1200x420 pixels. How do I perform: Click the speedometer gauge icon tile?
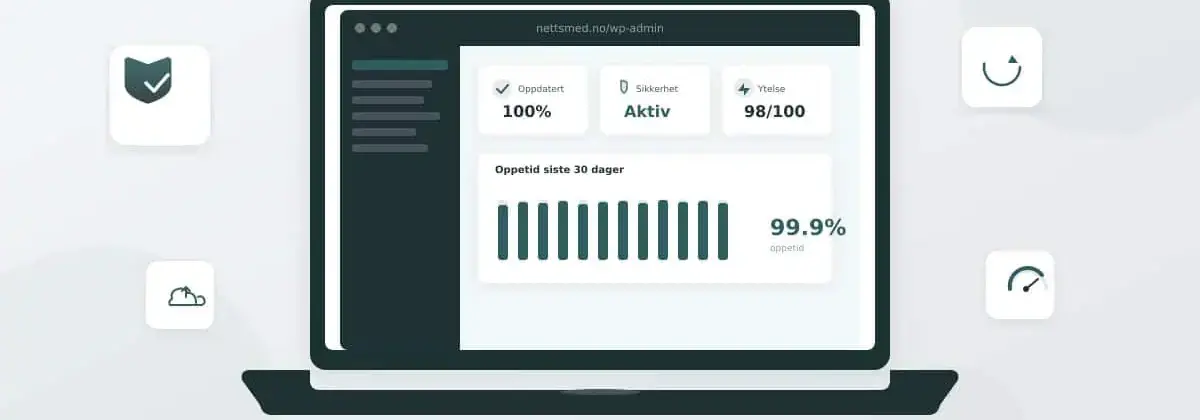1019,284
